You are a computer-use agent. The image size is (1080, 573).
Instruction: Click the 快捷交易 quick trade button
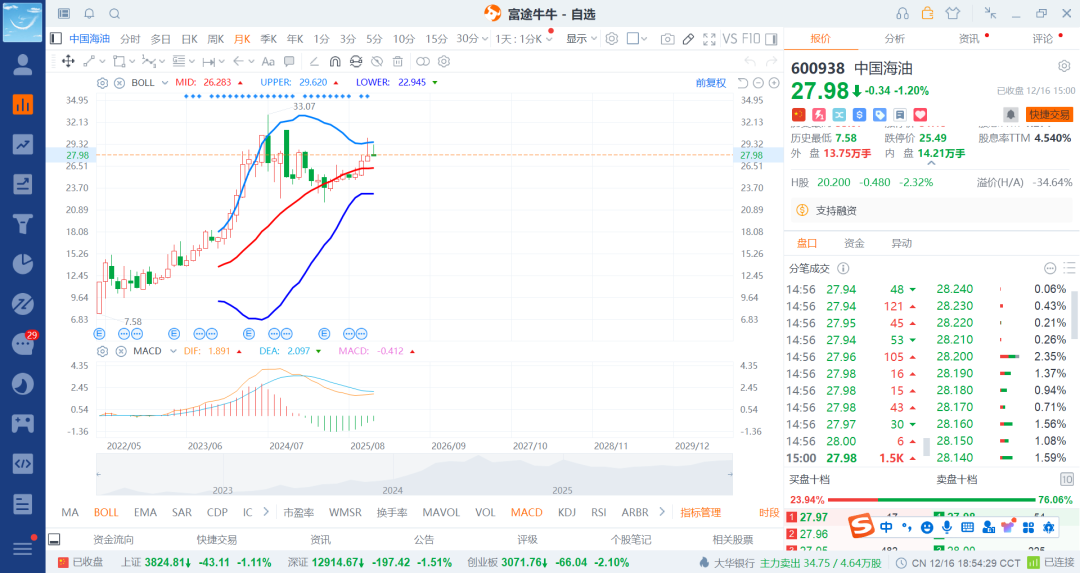click(1049, 114)
